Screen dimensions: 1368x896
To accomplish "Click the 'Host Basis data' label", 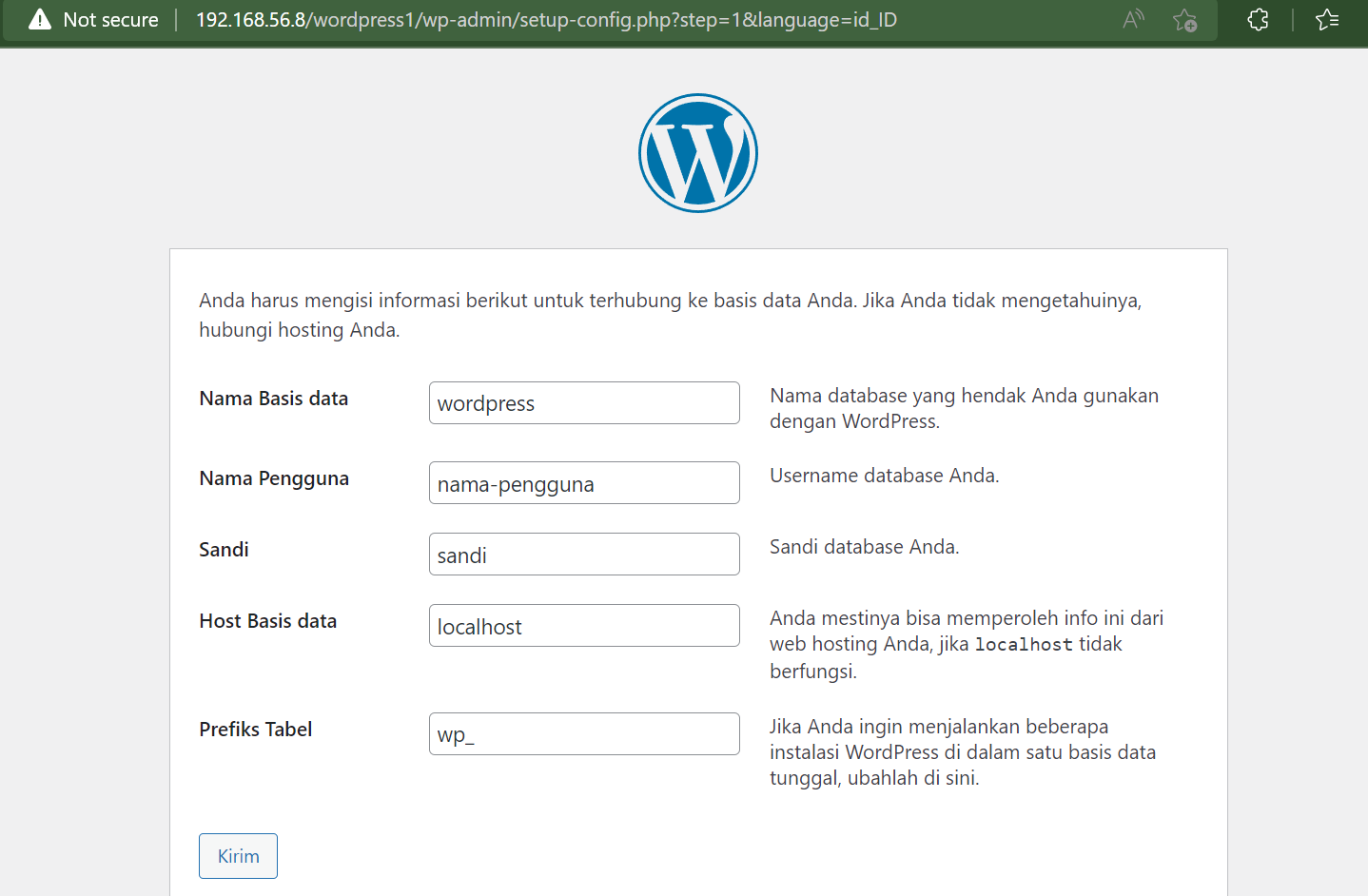I will [268, 621].
